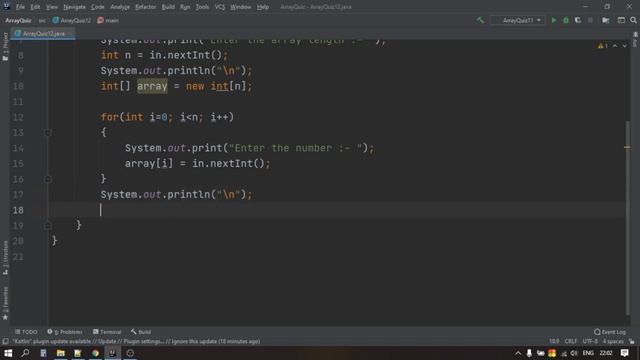Image resolution: width=640 pixels, height=360 pixels.
Task: Click the Build Project hammer icon
Action: point(480,20)
